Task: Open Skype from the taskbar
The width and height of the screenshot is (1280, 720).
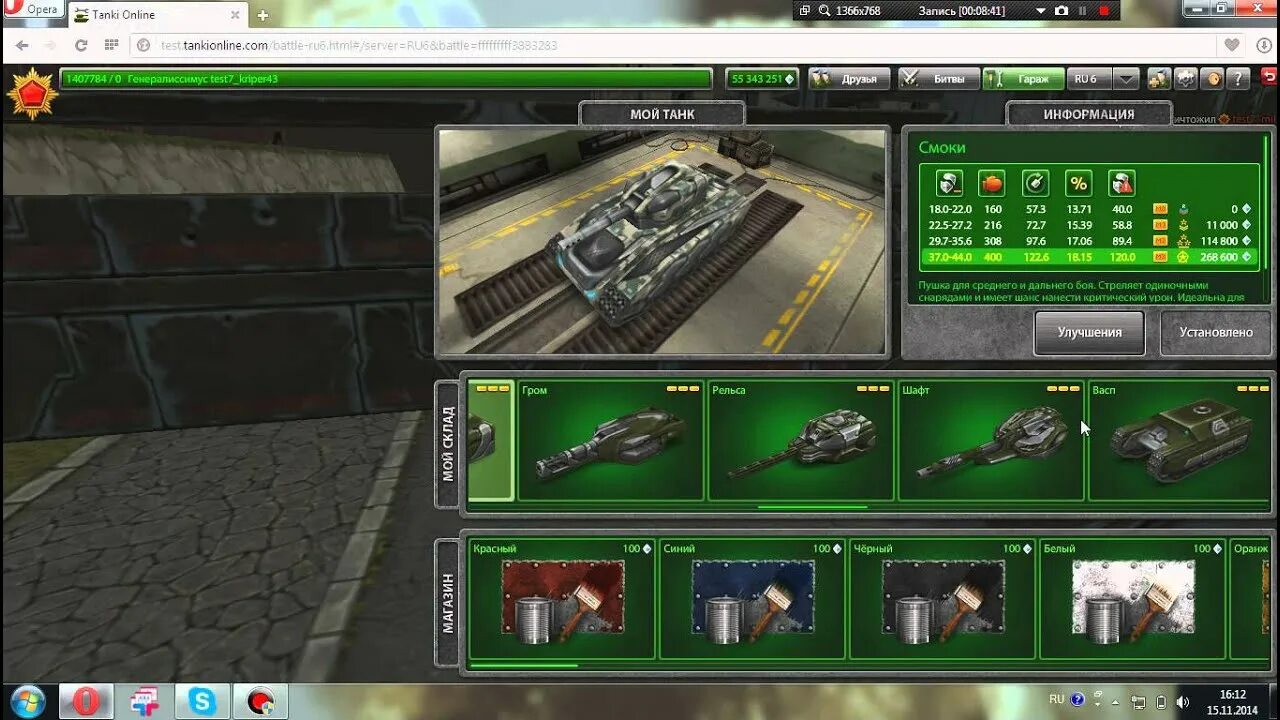Action: (203, 701)
